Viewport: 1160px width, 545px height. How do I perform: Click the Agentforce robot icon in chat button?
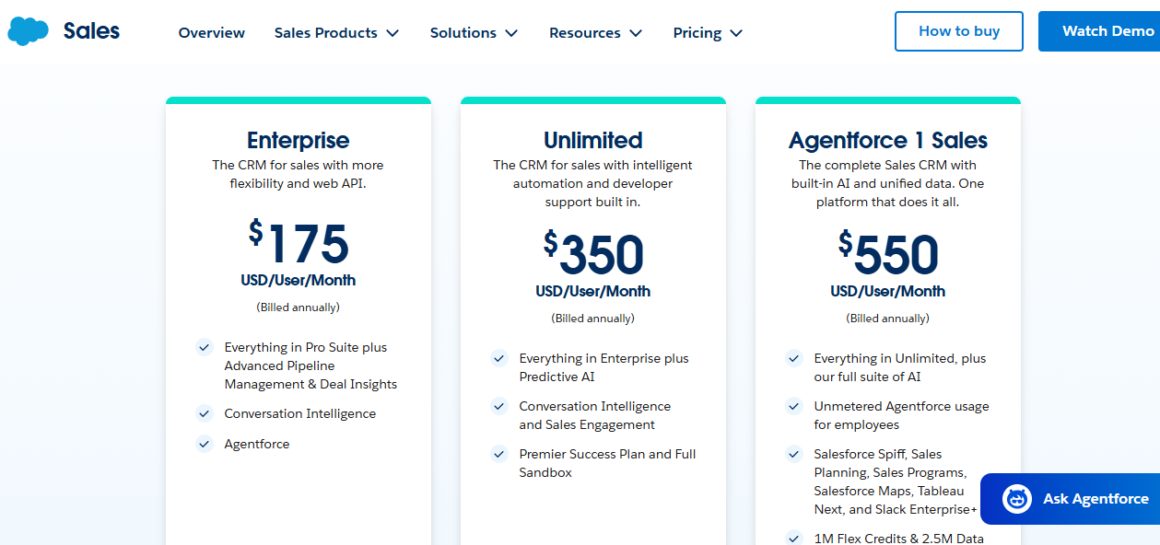tap(1016, 498)
